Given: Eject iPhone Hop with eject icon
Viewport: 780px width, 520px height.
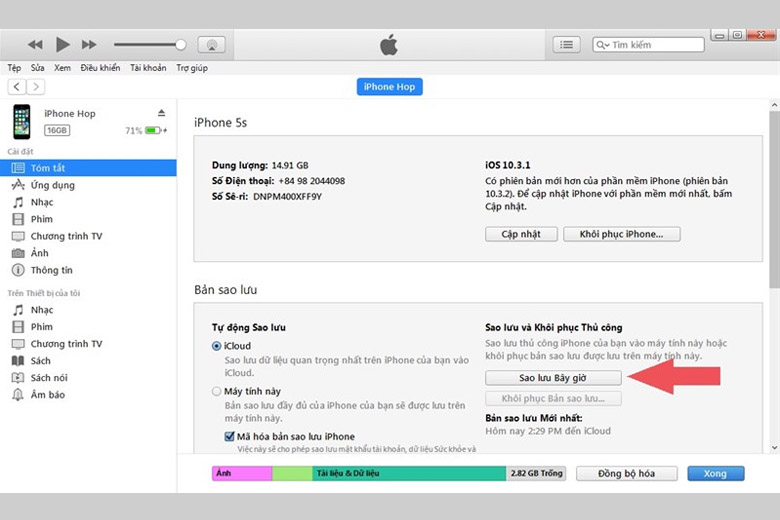Looking at the screenshot, I should (161, 113).
